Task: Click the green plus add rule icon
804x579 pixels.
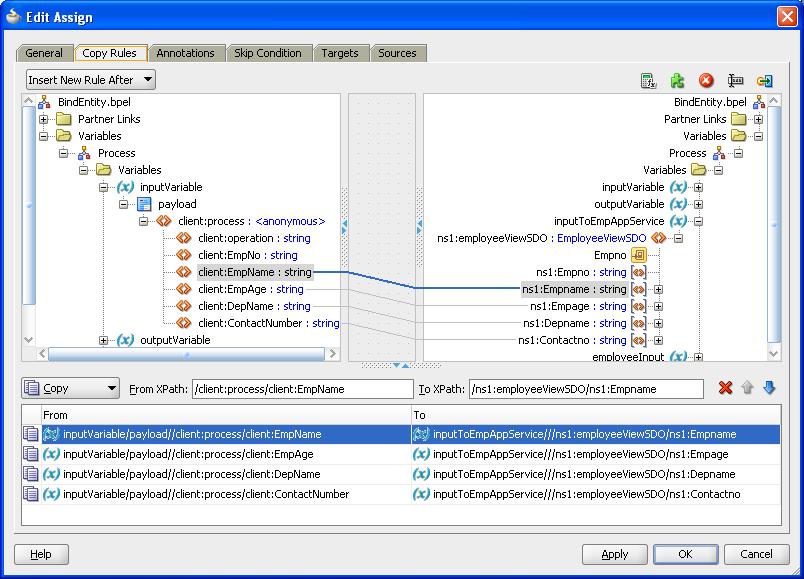Action: coord(678,80)
